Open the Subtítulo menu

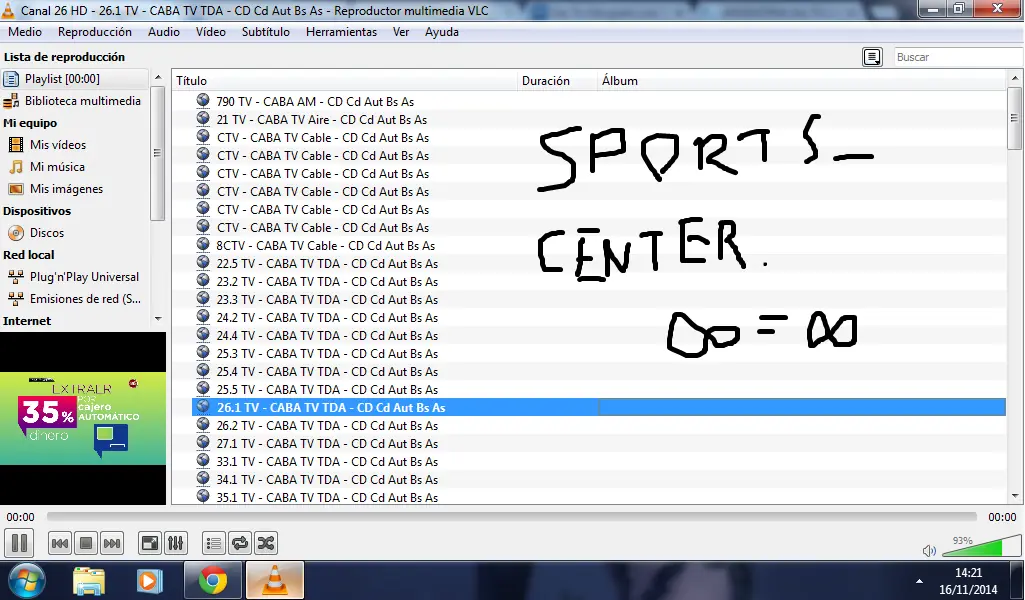coord(265,32)
